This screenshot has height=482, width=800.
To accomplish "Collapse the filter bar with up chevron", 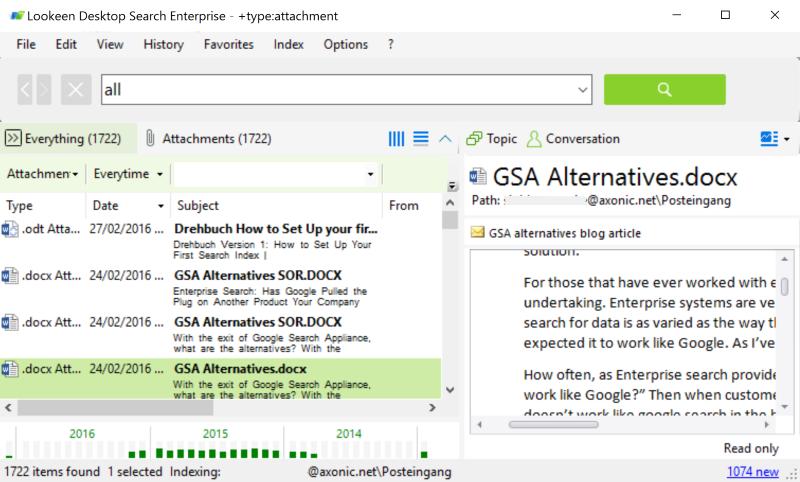I will tap(446, 138).
